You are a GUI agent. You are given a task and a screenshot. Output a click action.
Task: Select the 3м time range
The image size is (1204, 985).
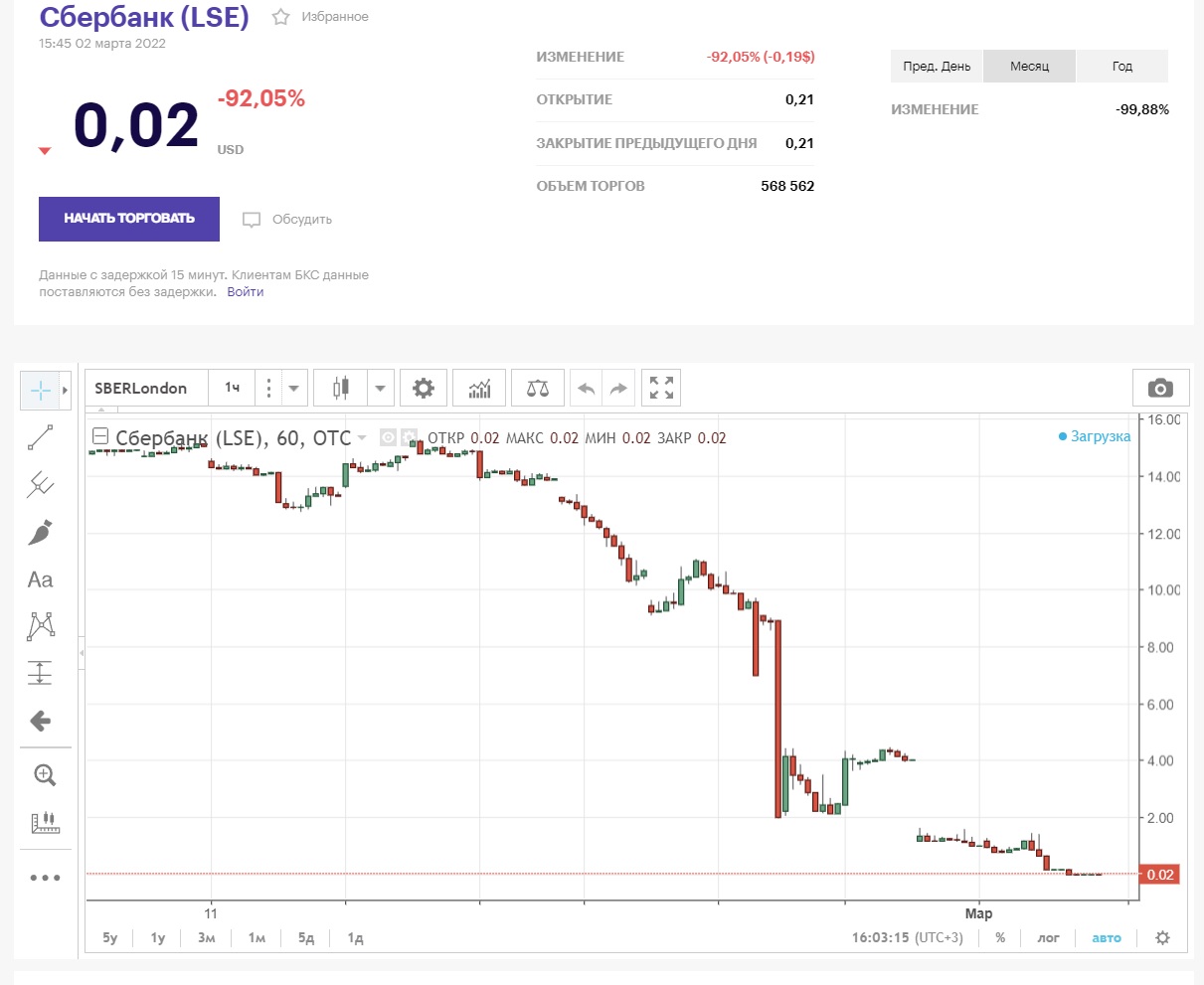[207, 938]
